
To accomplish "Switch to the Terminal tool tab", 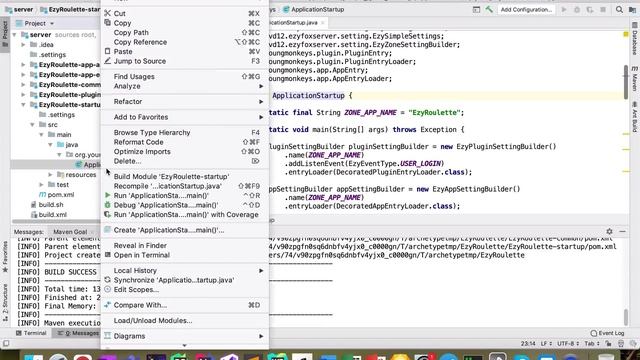I will click(31, 333).
